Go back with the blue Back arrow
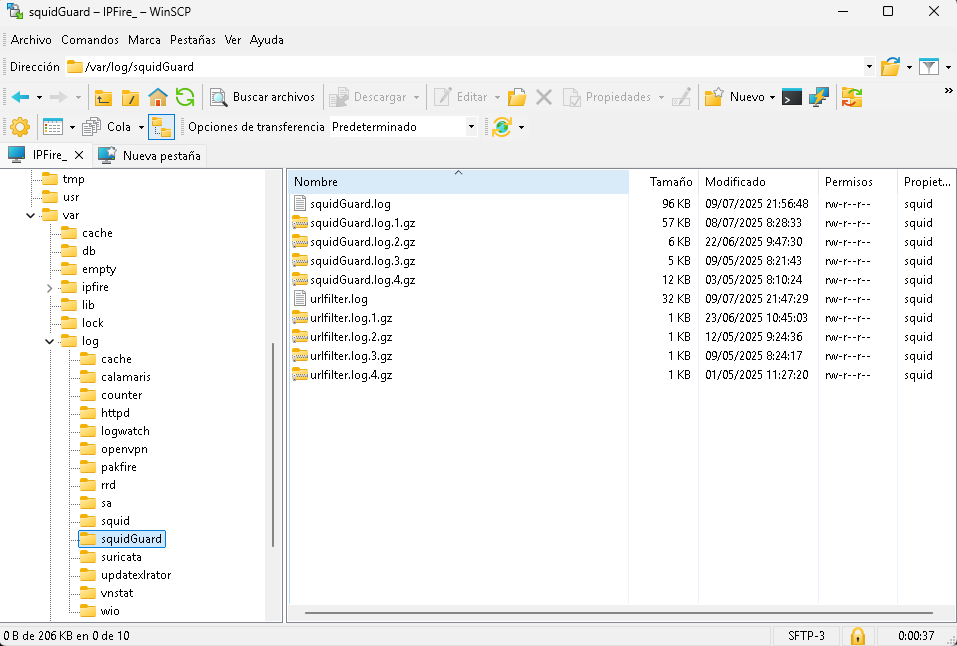This screenshot has height=646, width=957. point(20,97)
